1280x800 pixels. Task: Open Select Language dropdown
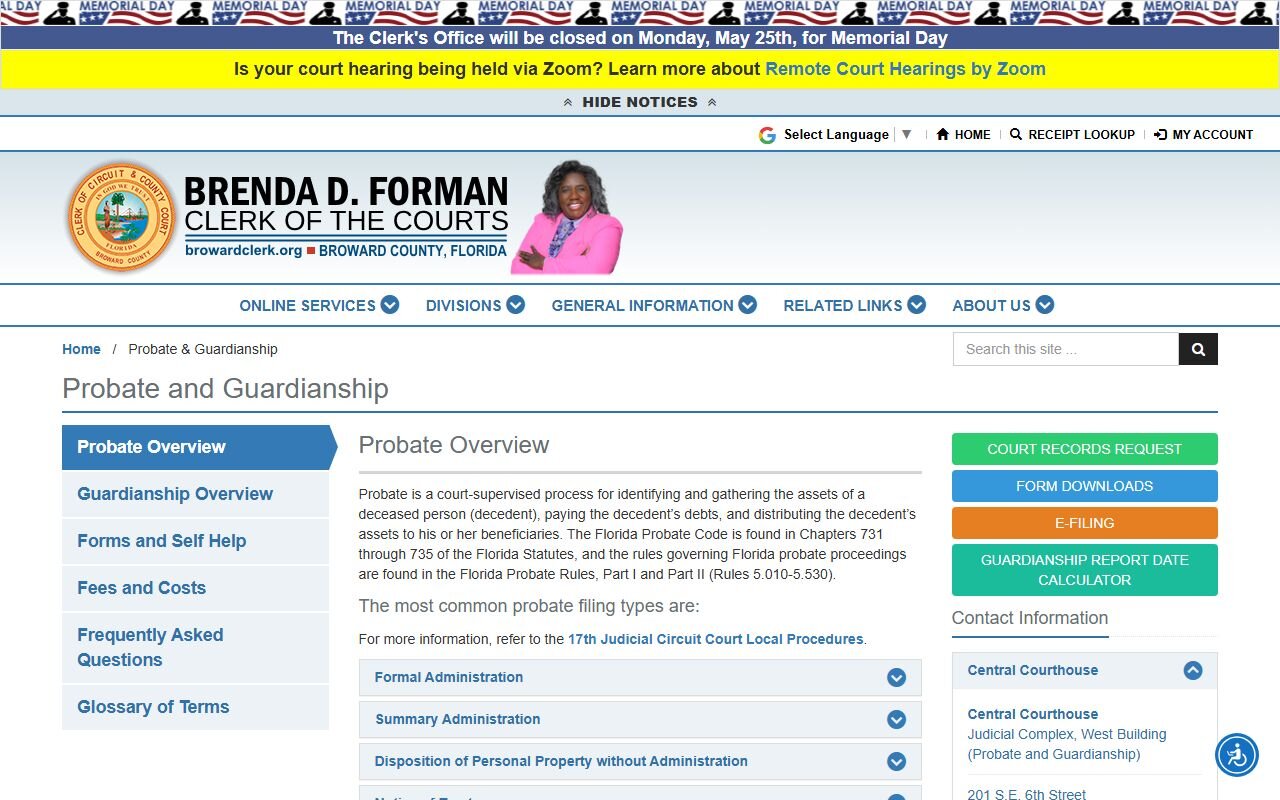[847, 134]
